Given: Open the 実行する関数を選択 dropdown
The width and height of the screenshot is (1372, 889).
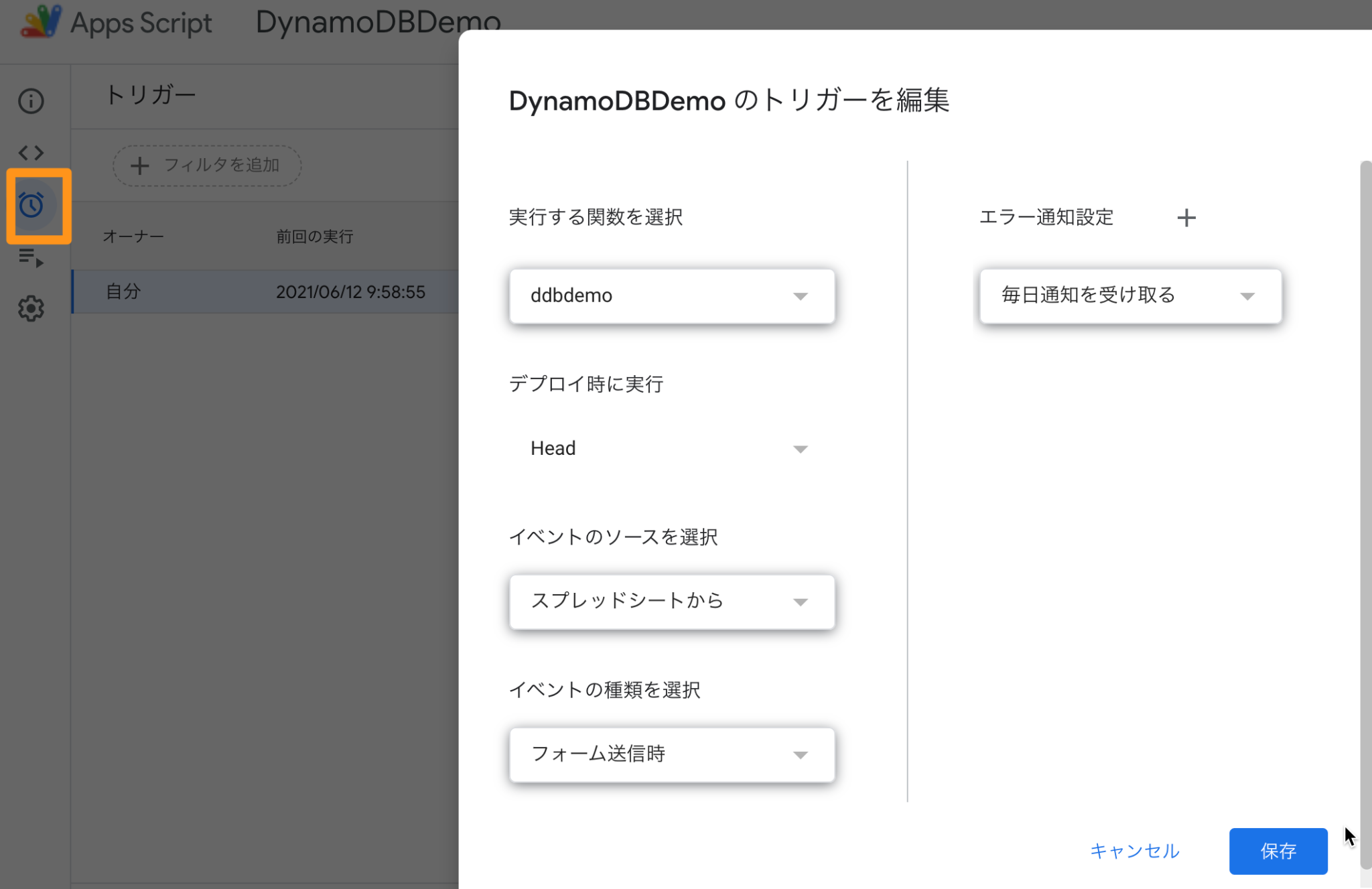Looking at the screenshot, I should [x=671, y=295].
